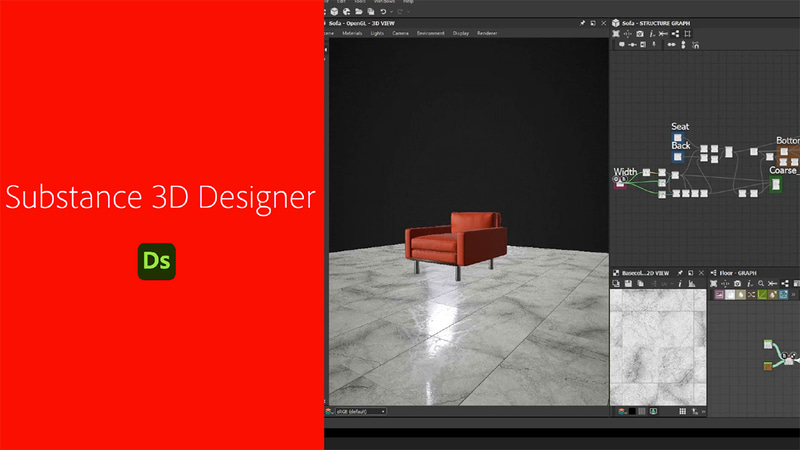The image size is (800, 450).
Task: Select the grey-green top node in Floor Graph
Action: (768, 344)
